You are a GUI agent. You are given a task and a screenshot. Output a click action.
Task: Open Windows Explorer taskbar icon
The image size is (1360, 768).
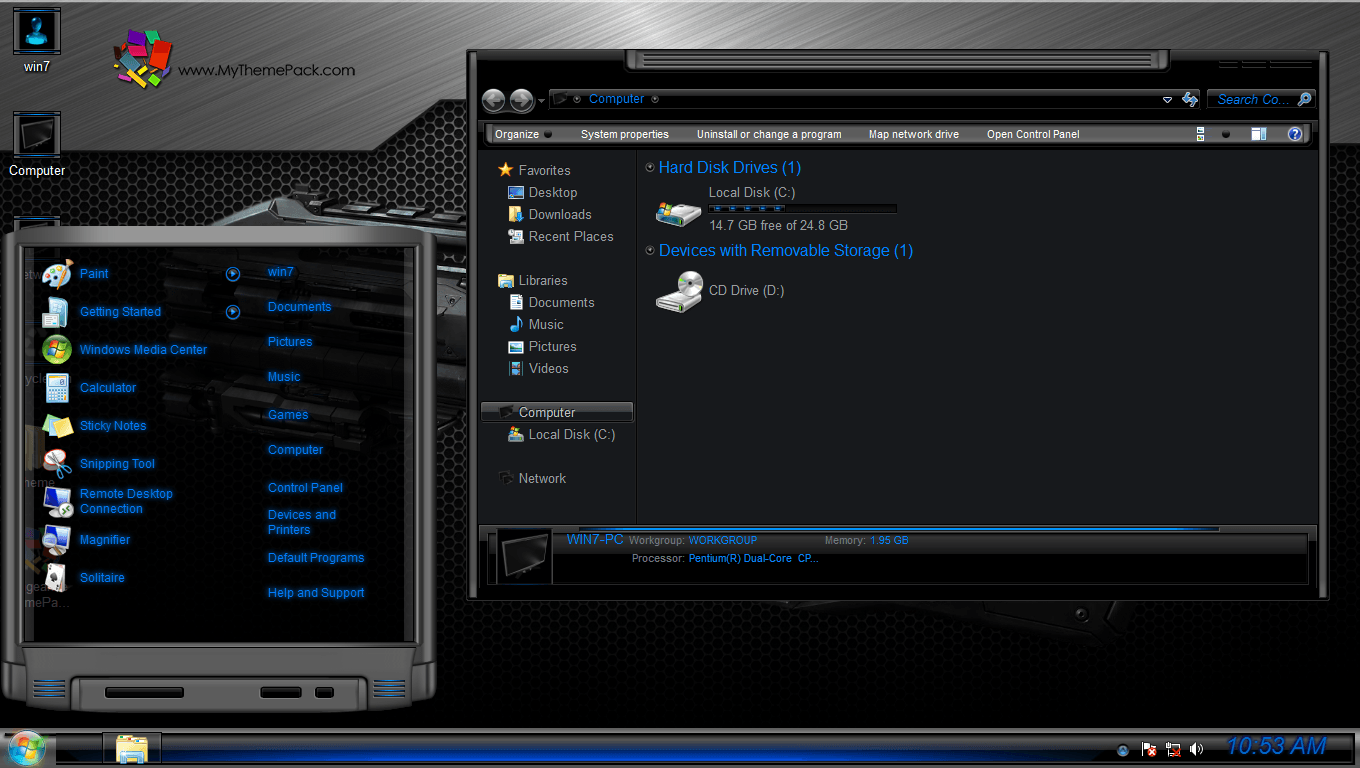coord(131,749)
